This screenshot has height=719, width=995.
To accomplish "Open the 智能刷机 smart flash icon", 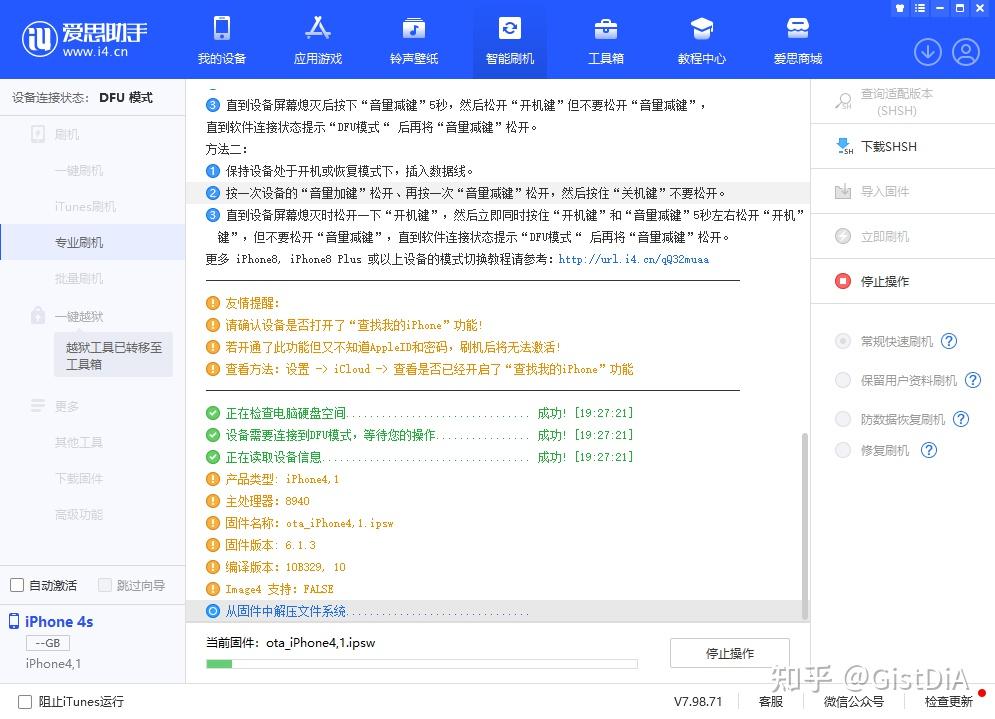I will pyautogui.click(x=510, y=29).
